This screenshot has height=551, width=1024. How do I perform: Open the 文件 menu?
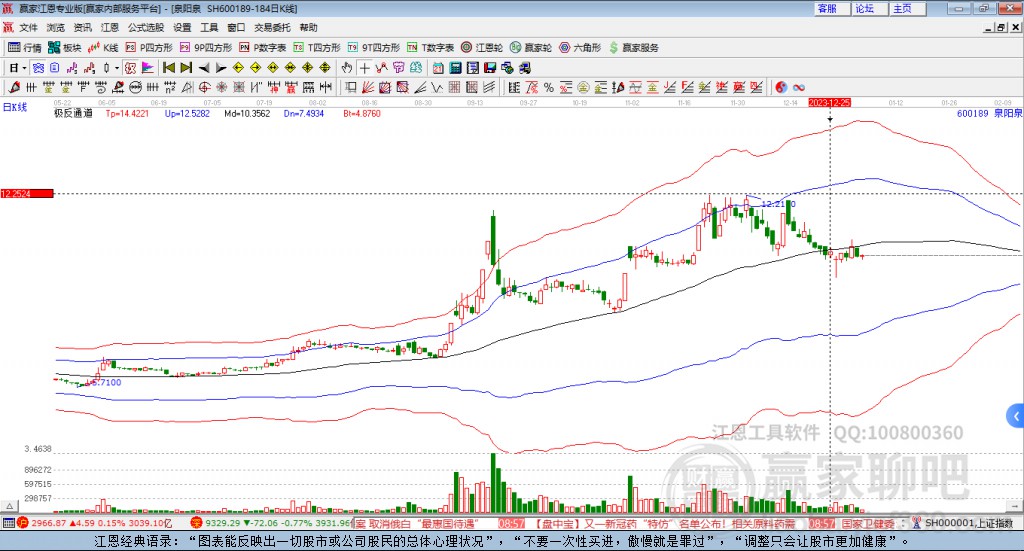[28, 27]
